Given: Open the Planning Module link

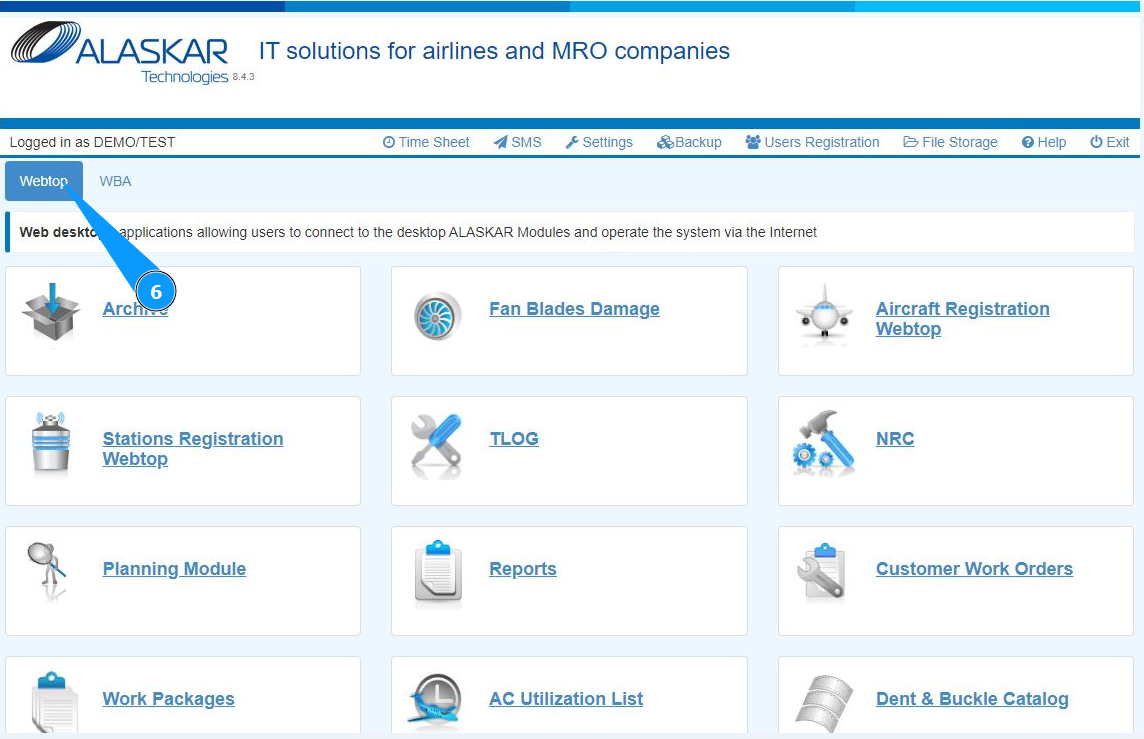Looking at the screenshot, I should point(174,568).
